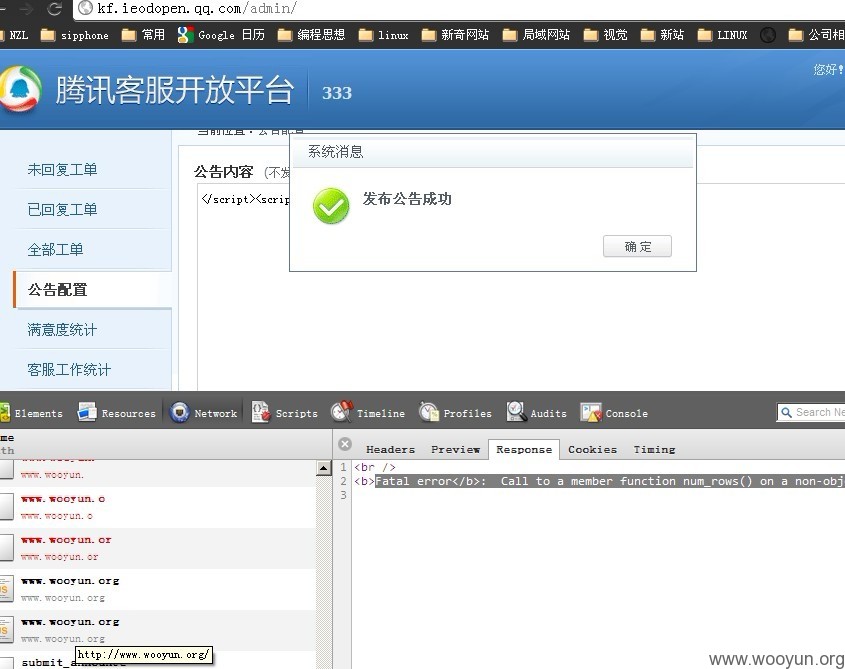Switch to the Preview tab
The height and width of the screenshot is (669, 845).
tap(455, 450)
